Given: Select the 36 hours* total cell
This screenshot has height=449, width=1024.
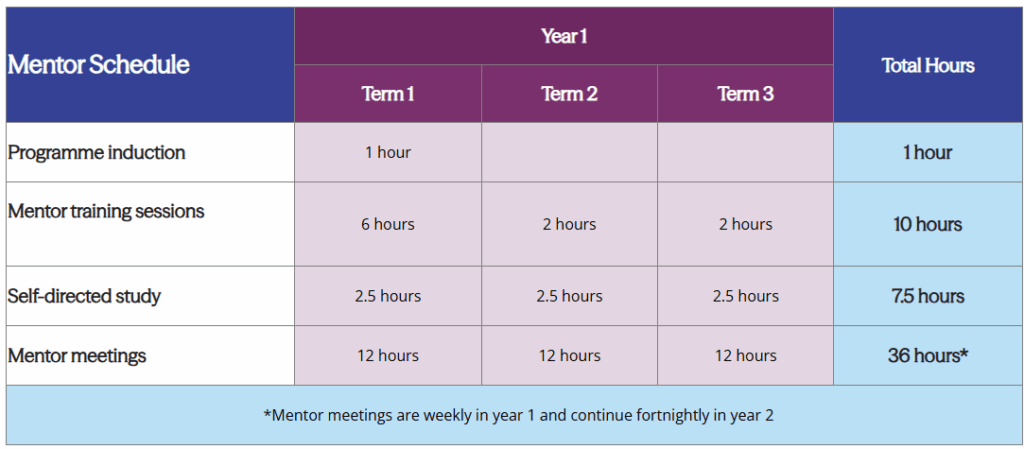Looking at the screenshot, I should 928,355.
